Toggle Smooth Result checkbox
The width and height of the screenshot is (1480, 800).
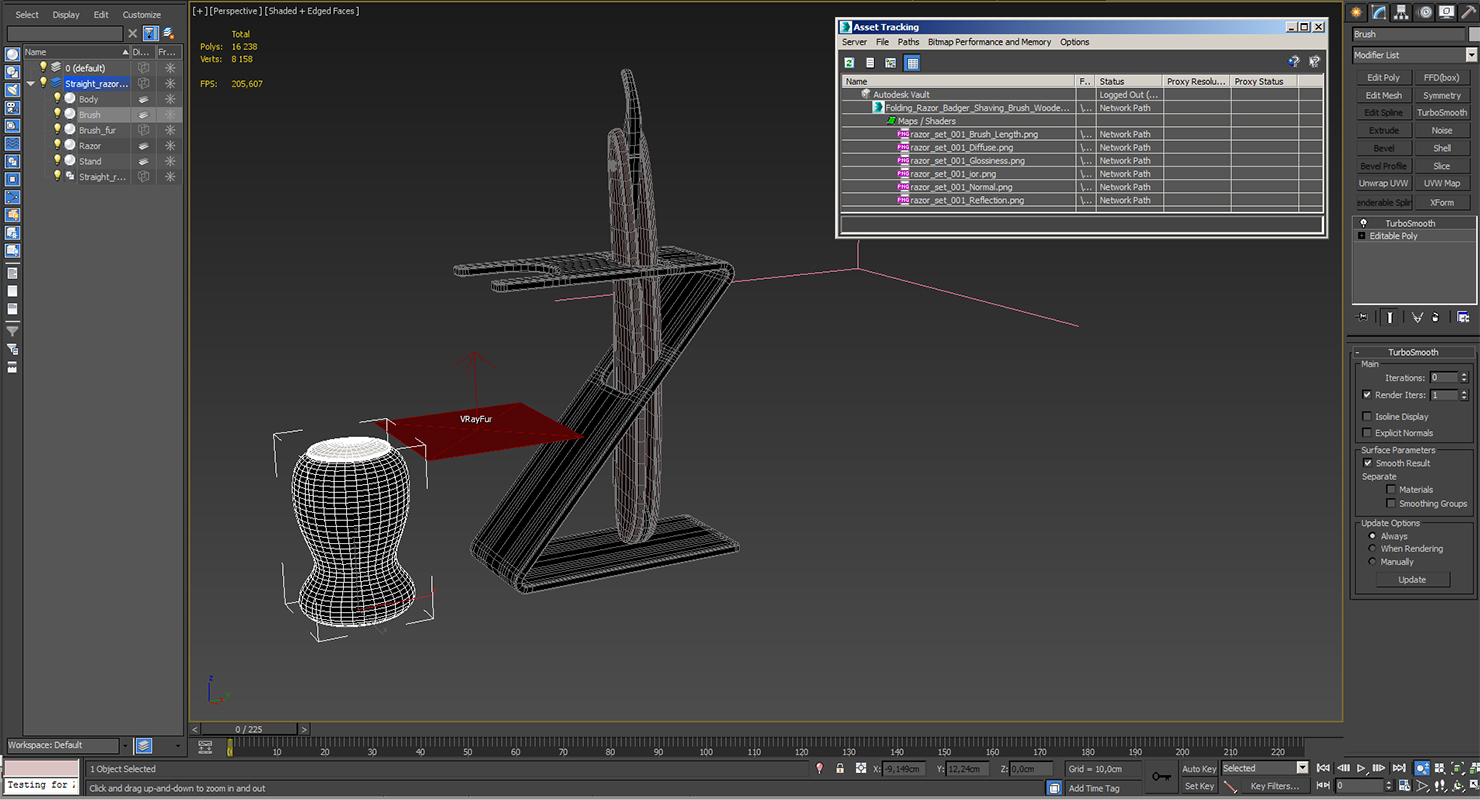coord(1367,463)
